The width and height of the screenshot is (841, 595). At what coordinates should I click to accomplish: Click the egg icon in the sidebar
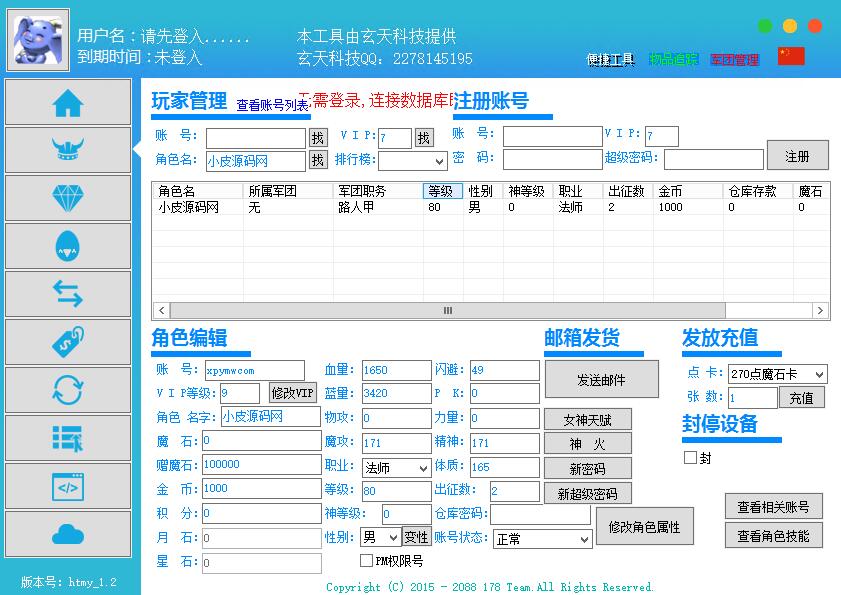click(x=68, y=246)
